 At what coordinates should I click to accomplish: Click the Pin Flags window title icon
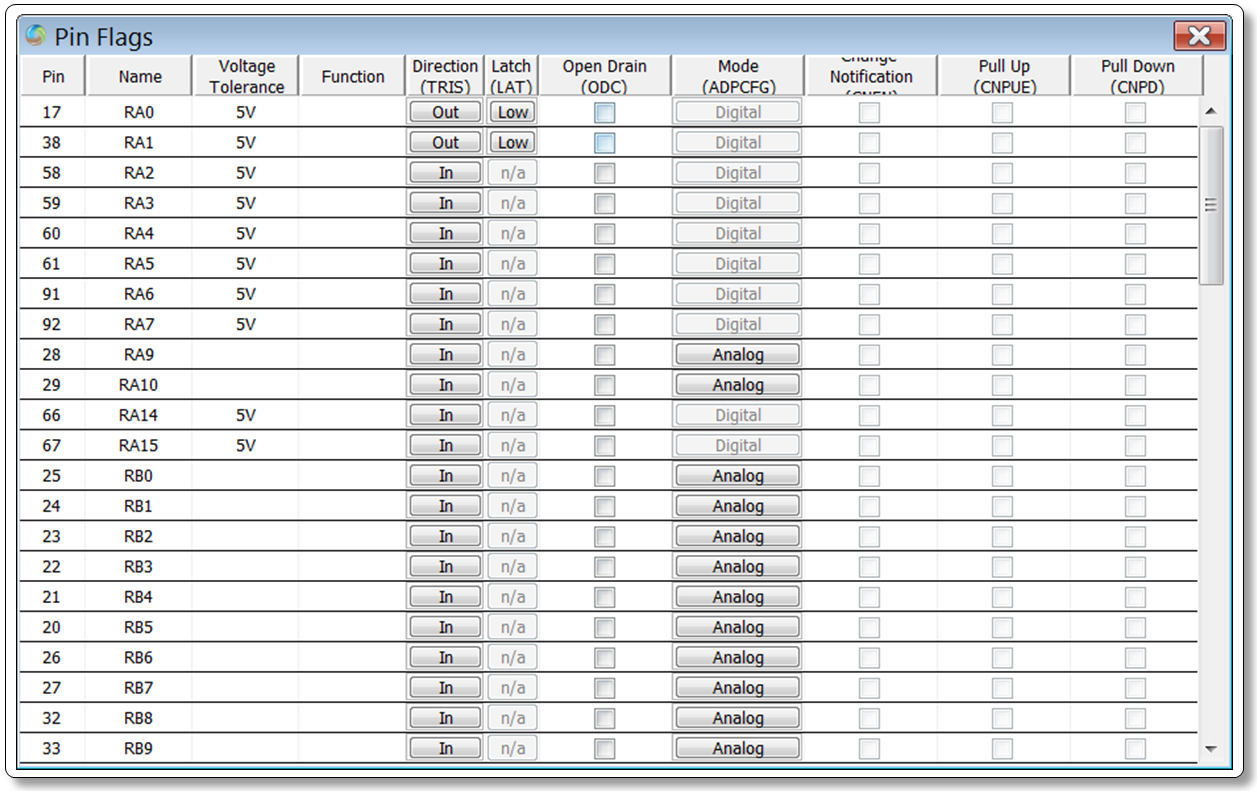36,37
